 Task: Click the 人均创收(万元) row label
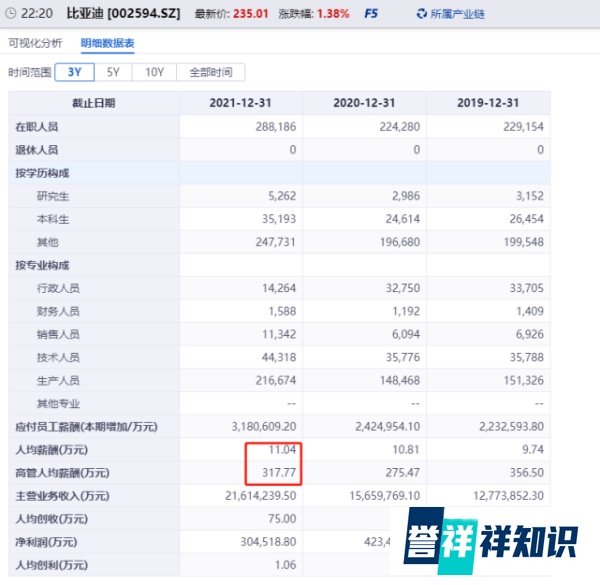tap(52, 519)
